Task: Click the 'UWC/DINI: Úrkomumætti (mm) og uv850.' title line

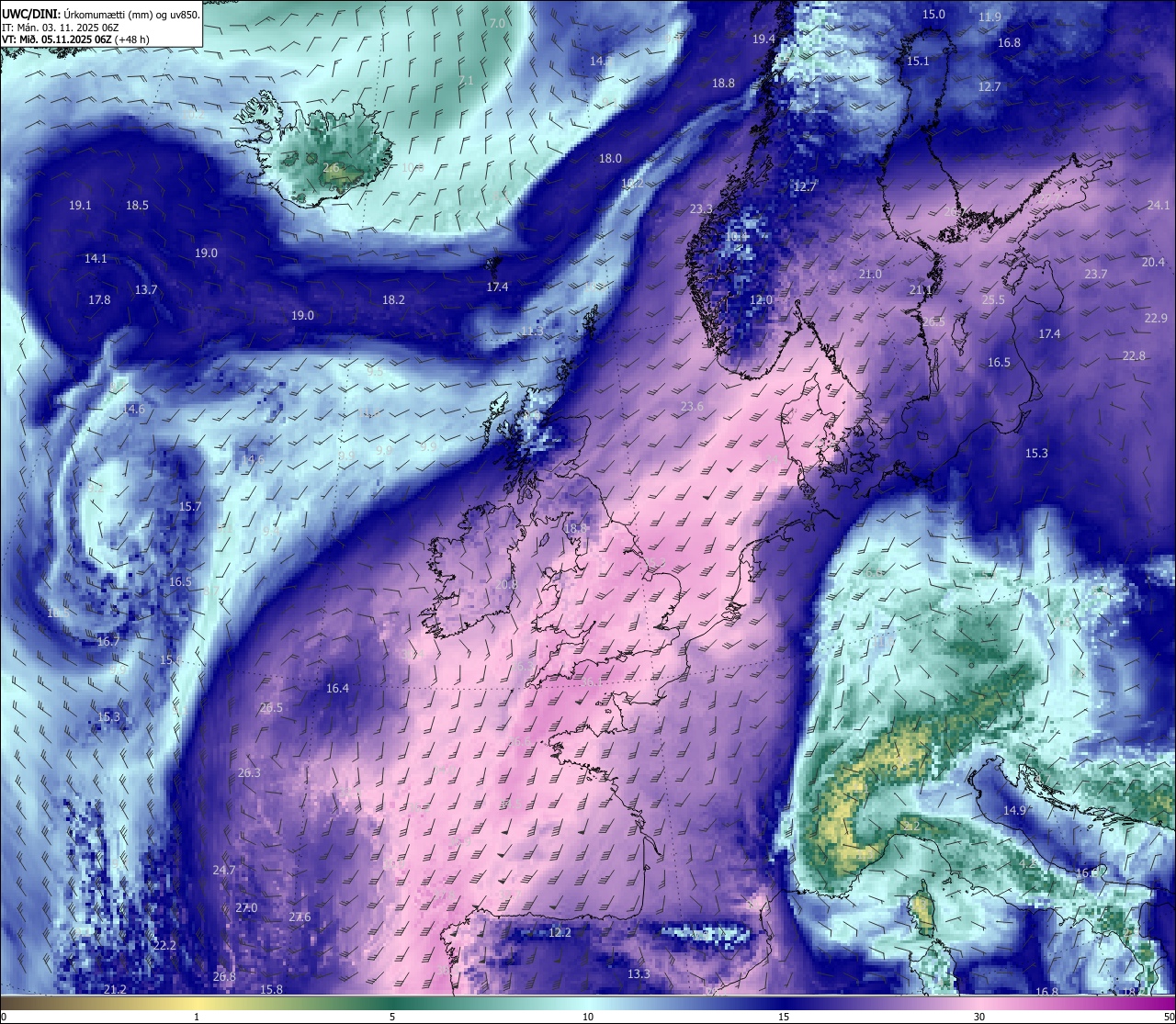Action: (x=101, y=14)
